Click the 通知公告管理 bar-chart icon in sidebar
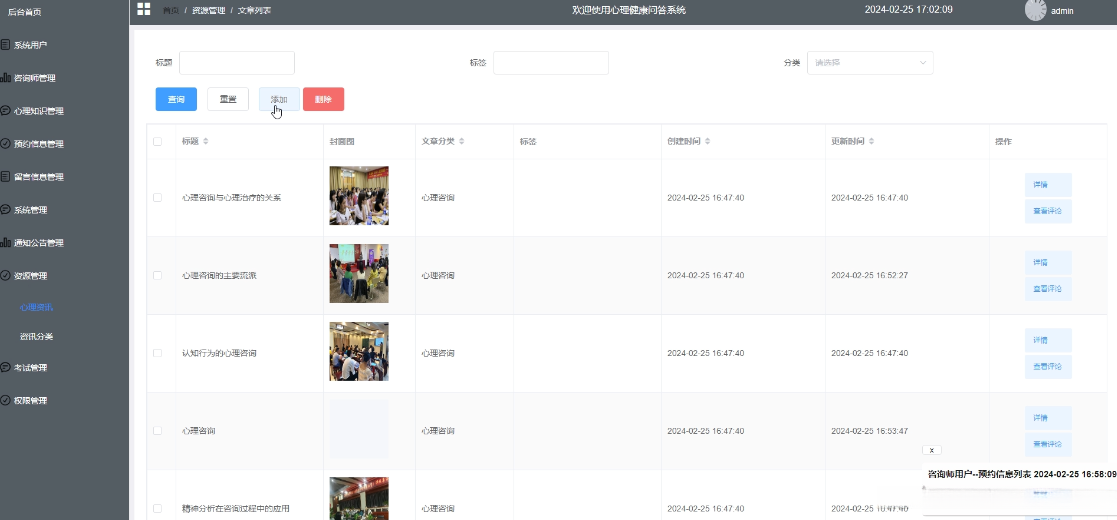Viewport: 1117px width, 520px height. tap(5, 242)
